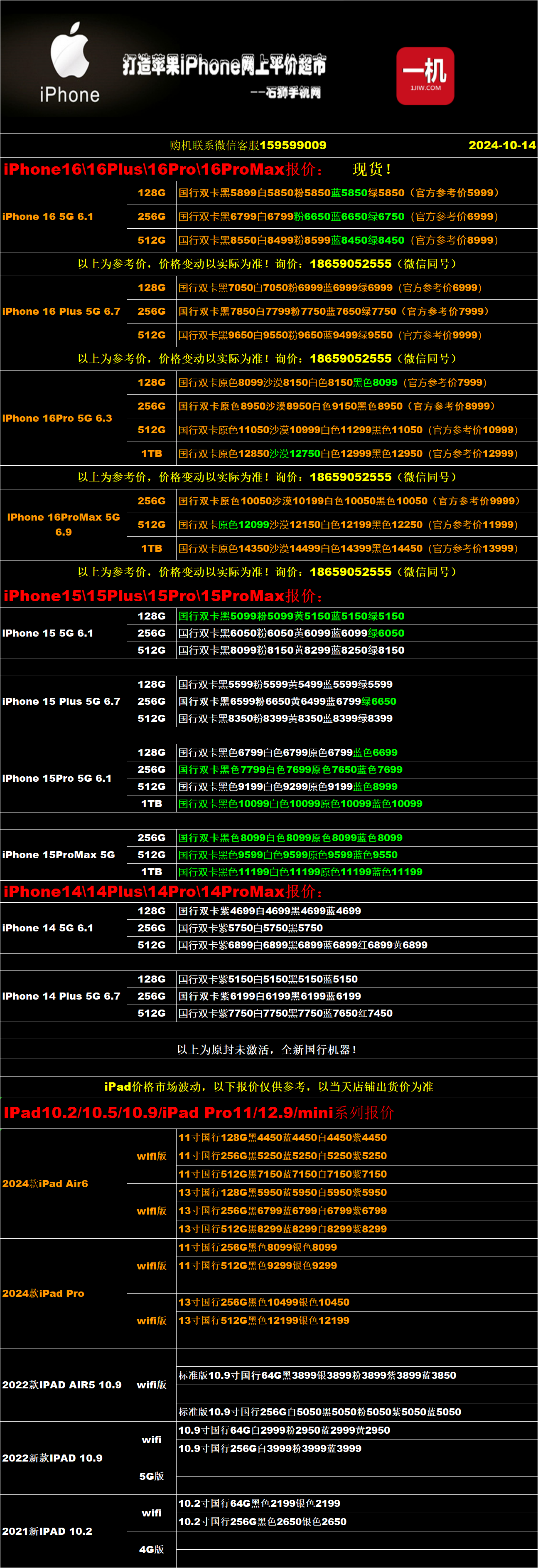Click the 4G版 cell
This screenshot has height=1568, width=538.
tap(151, 1549)
